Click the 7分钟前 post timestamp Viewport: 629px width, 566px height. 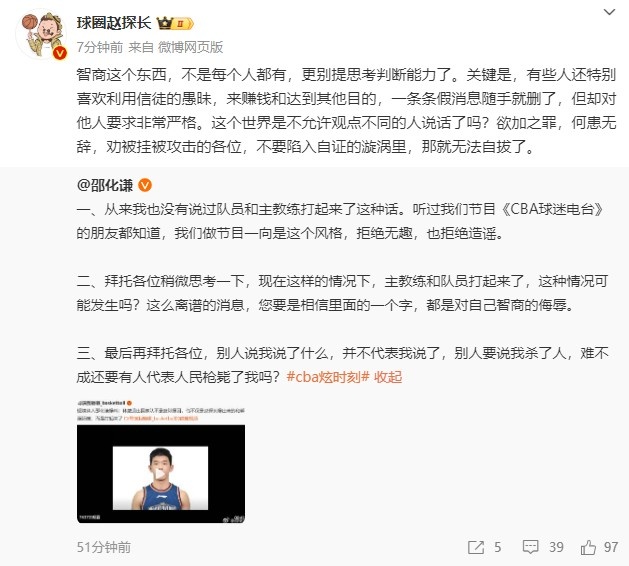(99, 47)
